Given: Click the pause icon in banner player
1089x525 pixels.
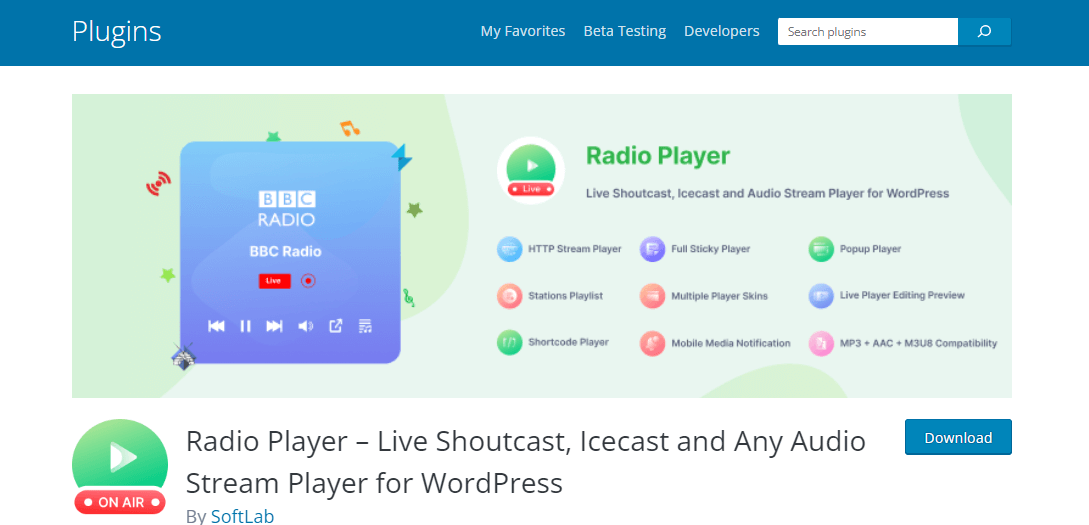Looking at the screenshot, I should (245, 326).
